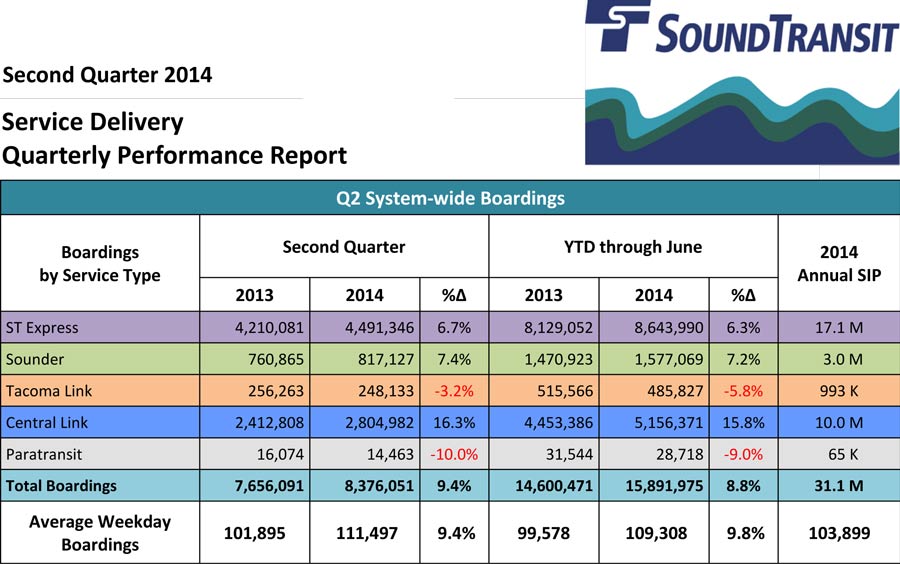The width and height of the screenshot is (900, 564).
Task: Select the Q2 System-wide Boardings title bar
Action: (450, 198)
